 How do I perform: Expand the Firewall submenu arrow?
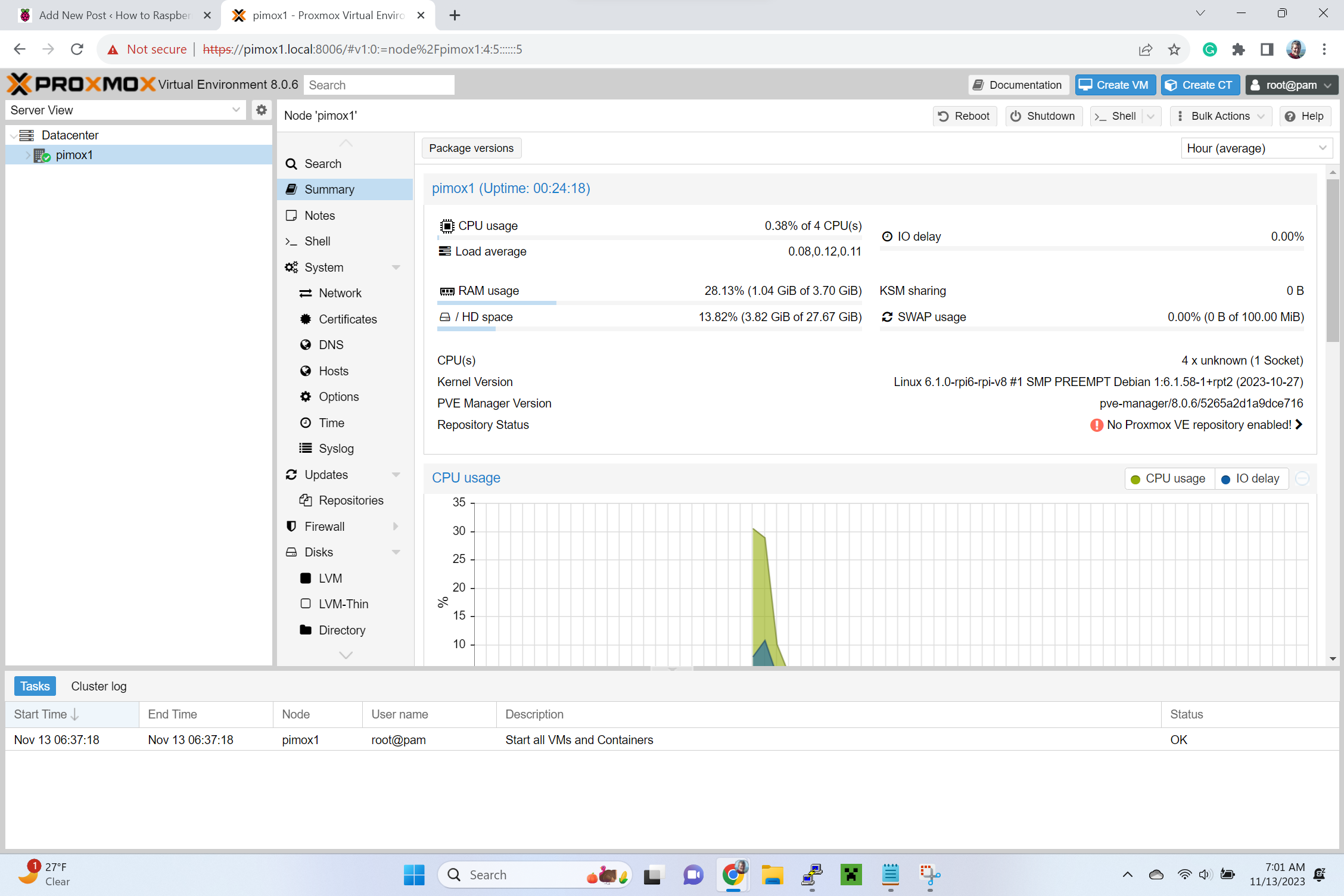pos(396,527)
